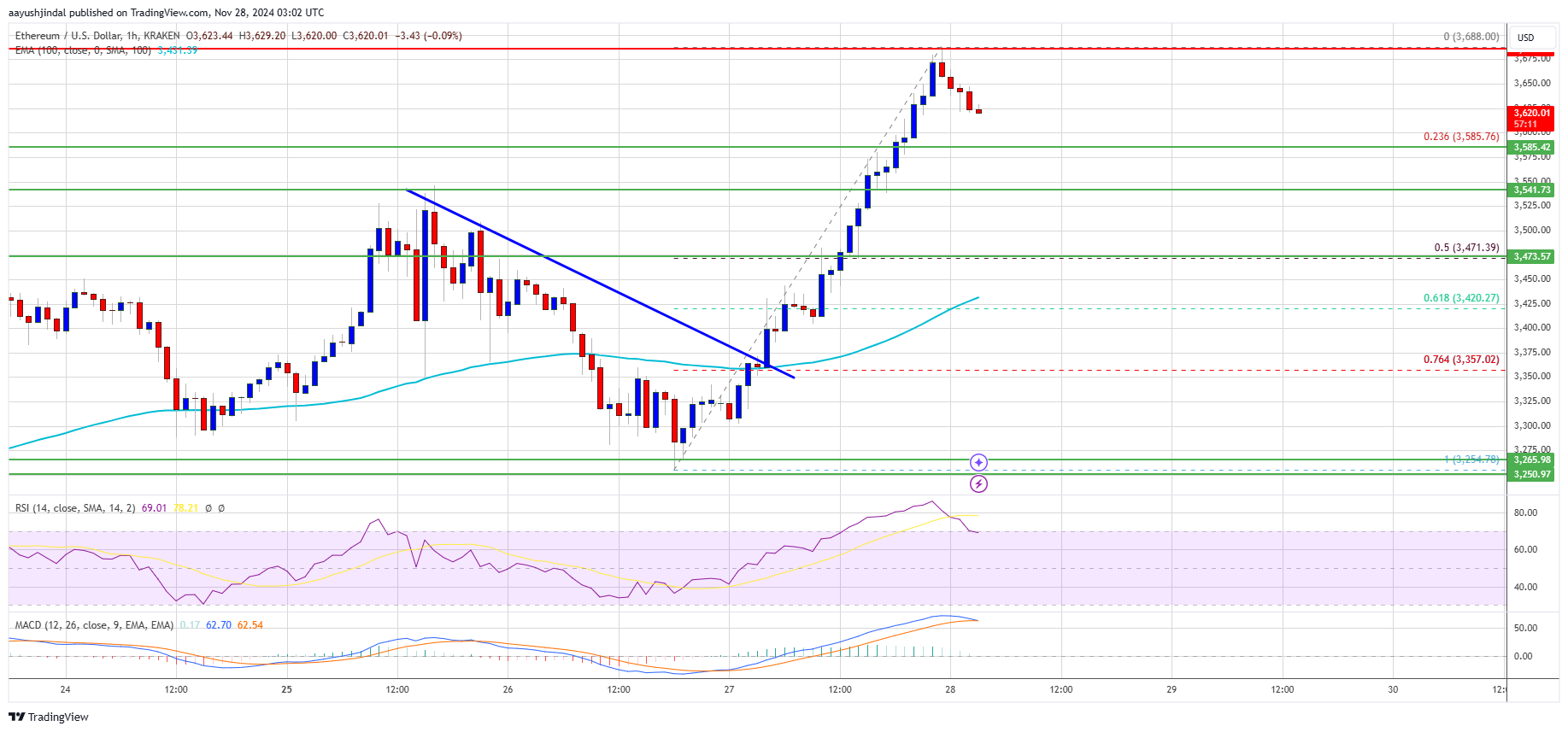Select the blue descending trend line
This screenshot has width=1568, height=732.
[601, 284]
